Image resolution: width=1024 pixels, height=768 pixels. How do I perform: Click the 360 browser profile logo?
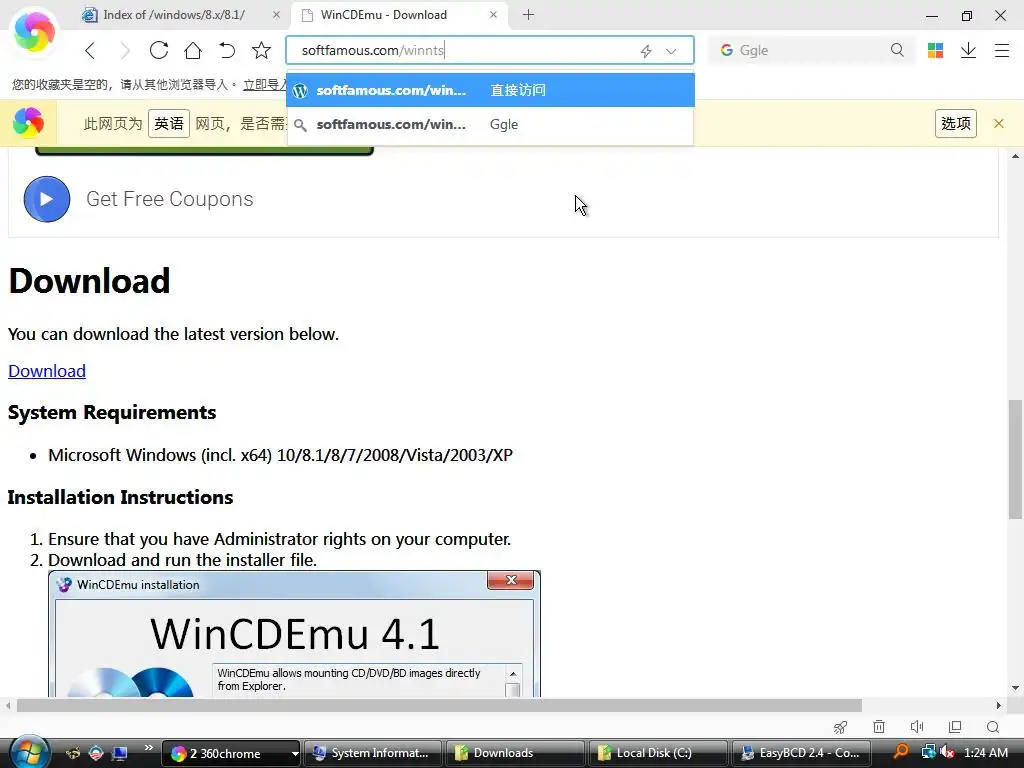[34, 31]
